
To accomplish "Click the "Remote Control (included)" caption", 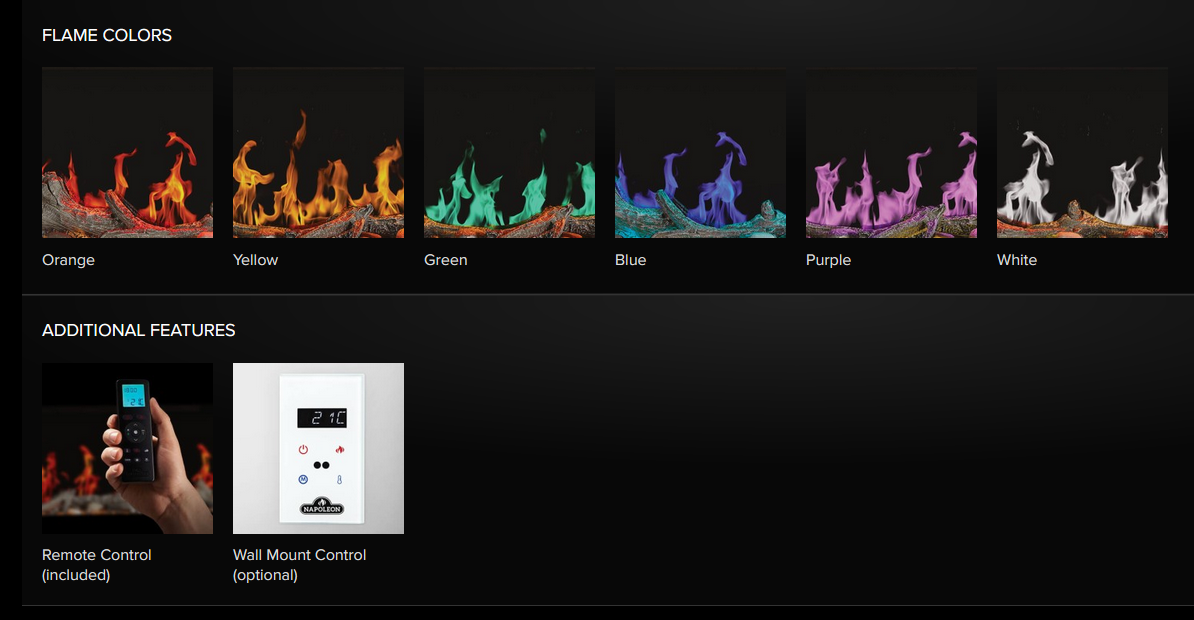I will coord(97,565).
